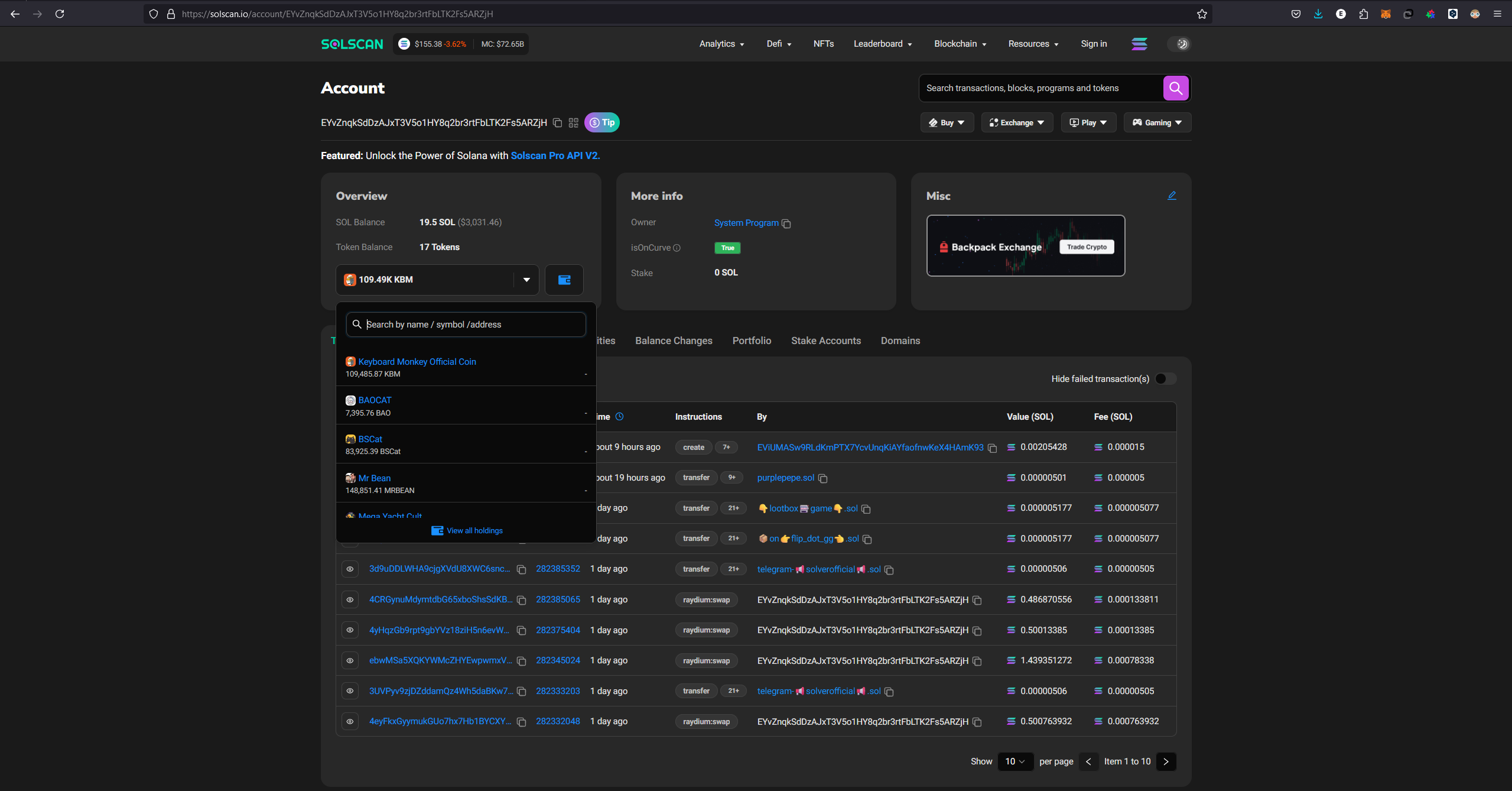1512x791 pixels.
Task: Open Solscan Pro API V2 link
Action: point(555,155)
